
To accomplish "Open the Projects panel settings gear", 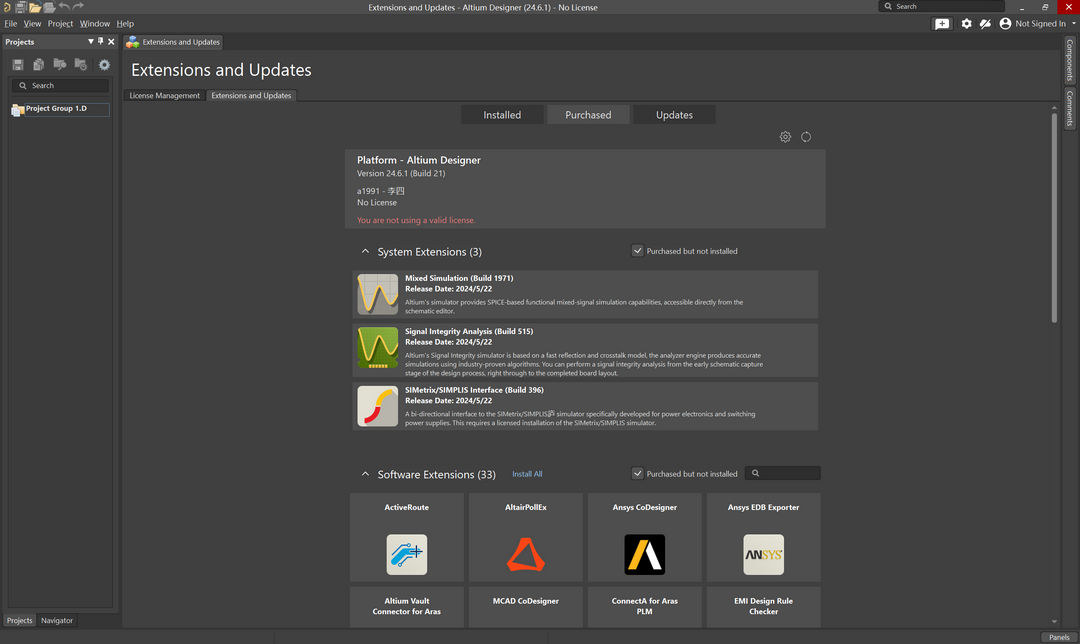I will (104, 63).
